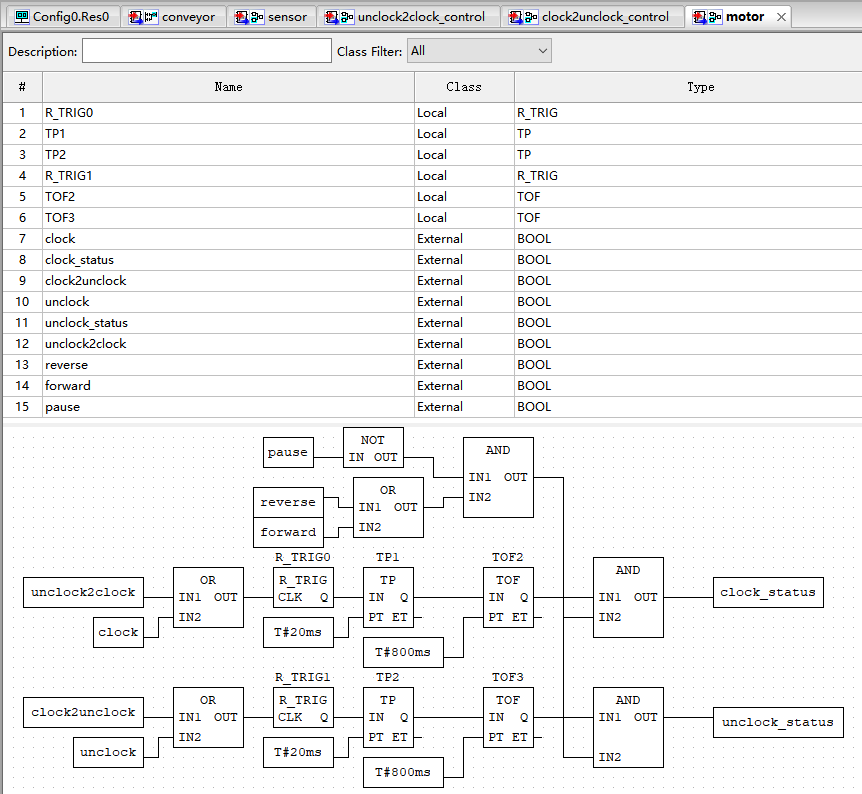Select the R_TRIG1 function block
862x794 pixels.
303,708
